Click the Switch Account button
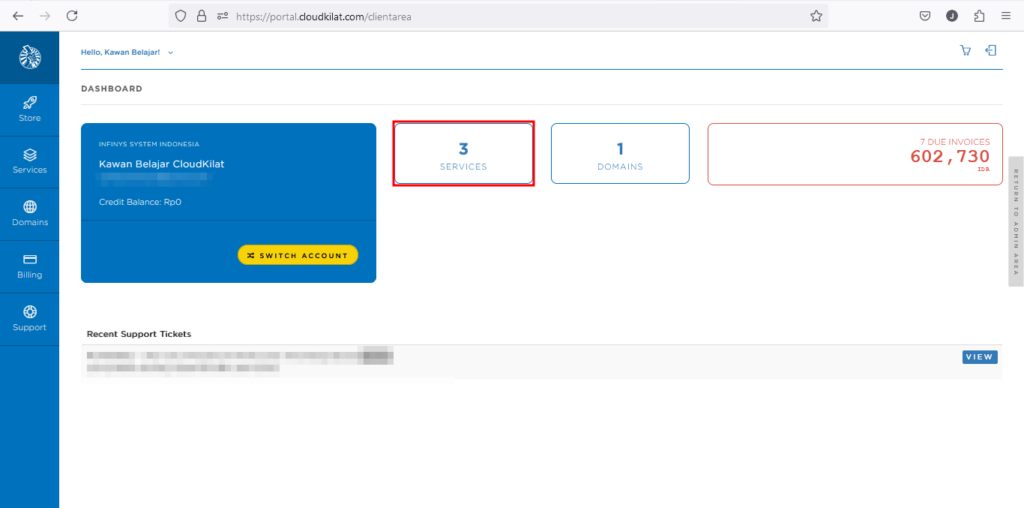 pos(298,255)
